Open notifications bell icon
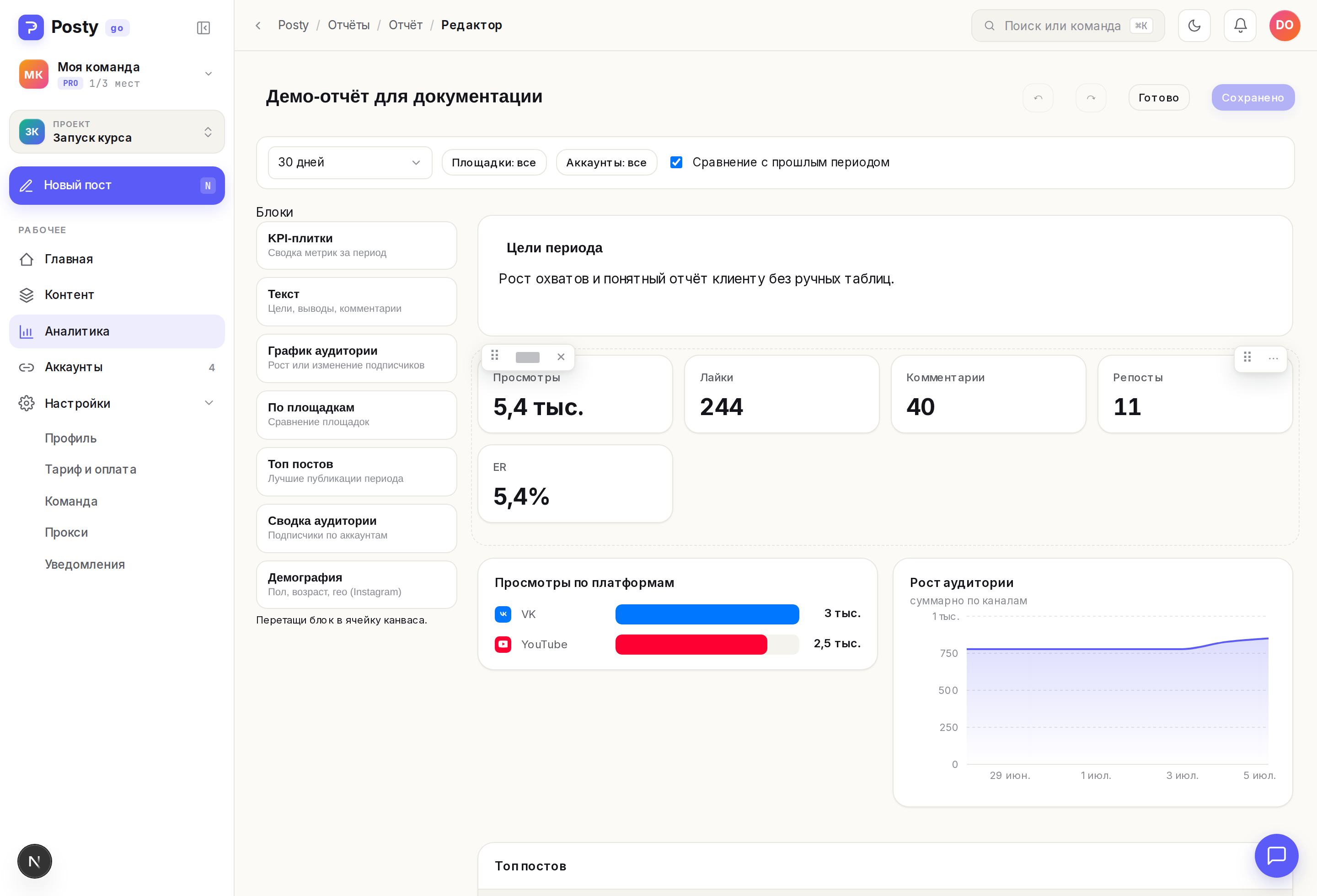Screen dimensions: 1317x896 (x=1240, y=26)
